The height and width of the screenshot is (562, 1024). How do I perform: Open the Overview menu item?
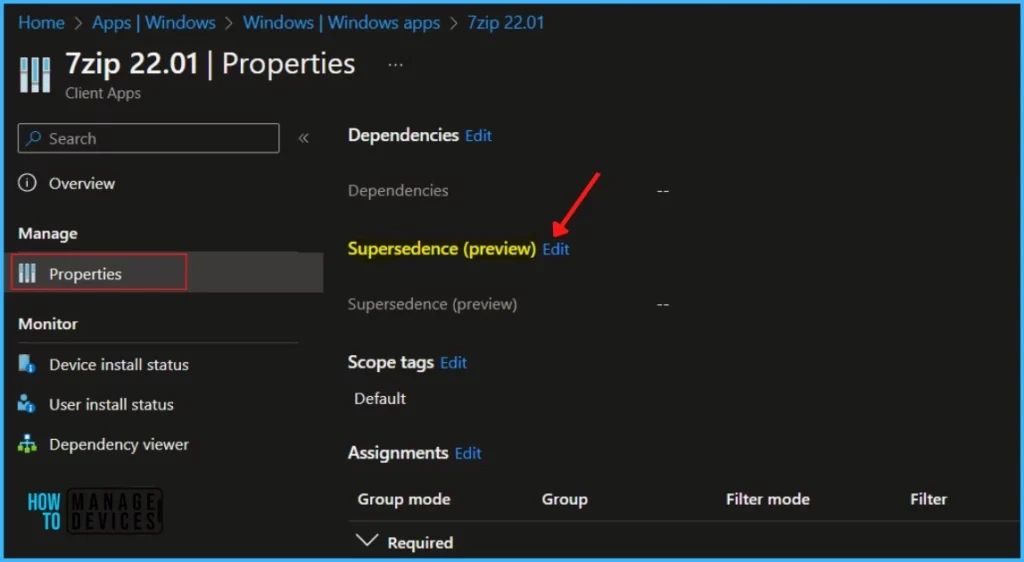[x=82, y=183]
